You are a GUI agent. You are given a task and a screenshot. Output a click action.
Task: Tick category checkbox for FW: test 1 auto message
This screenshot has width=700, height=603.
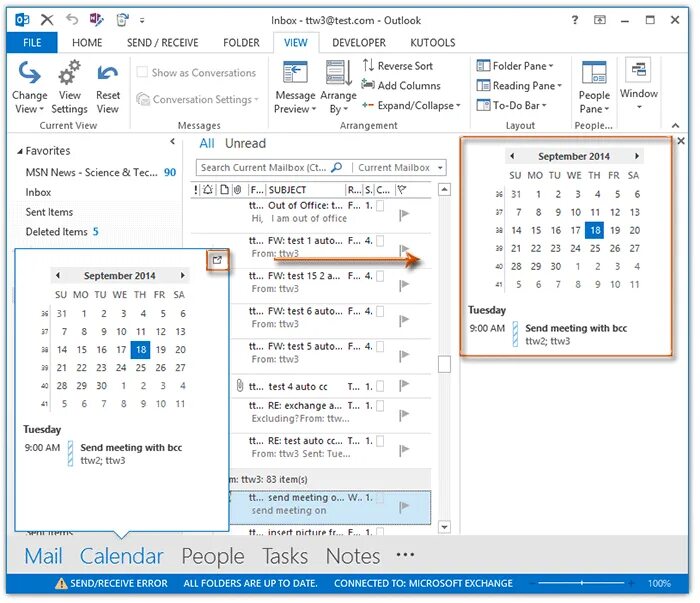point(380,241)
